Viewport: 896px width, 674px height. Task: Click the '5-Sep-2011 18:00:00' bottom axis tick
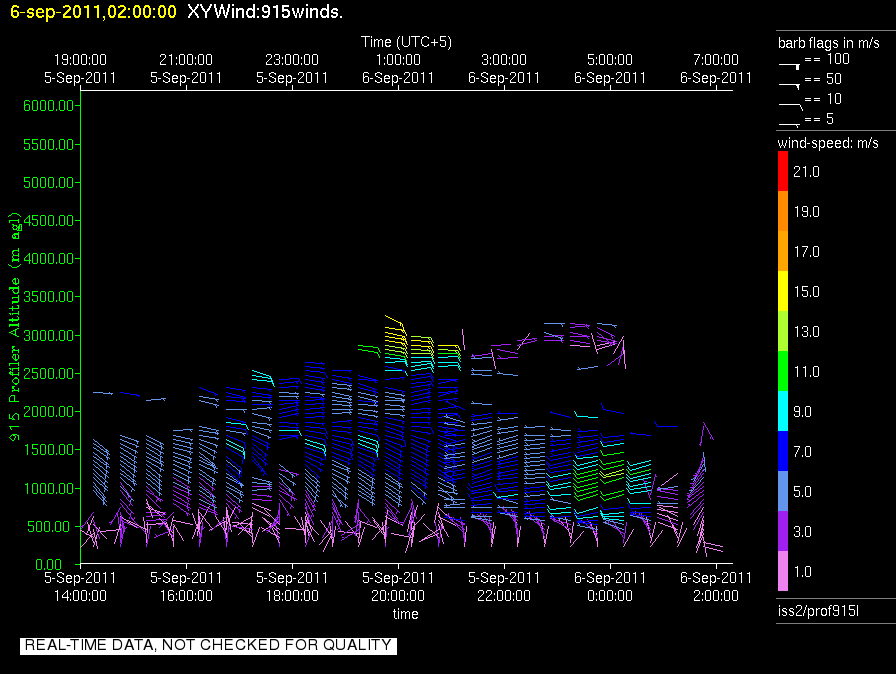[292, 587]
